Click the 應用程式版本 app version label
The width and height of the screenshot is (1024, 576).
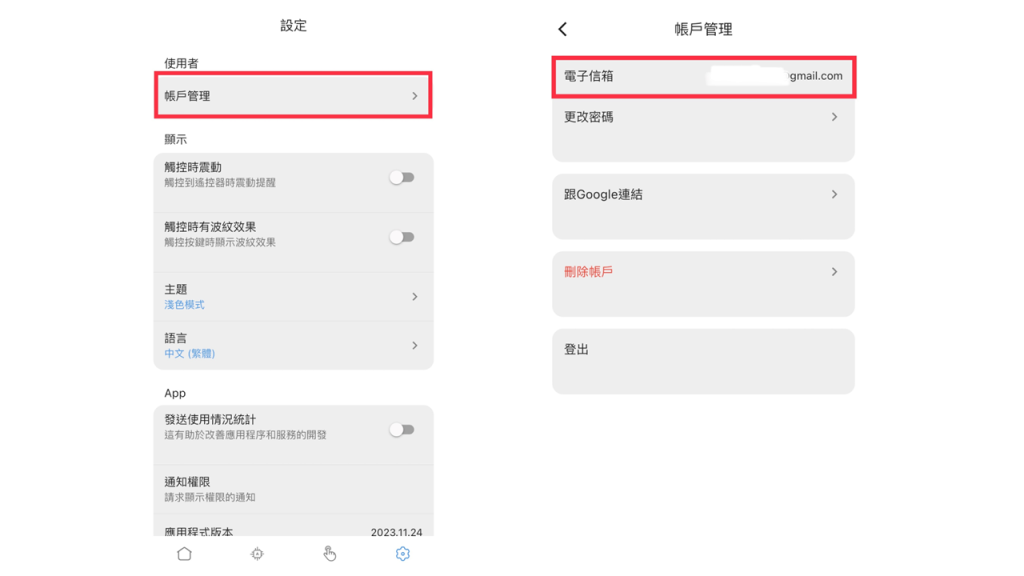pos(199,532)
